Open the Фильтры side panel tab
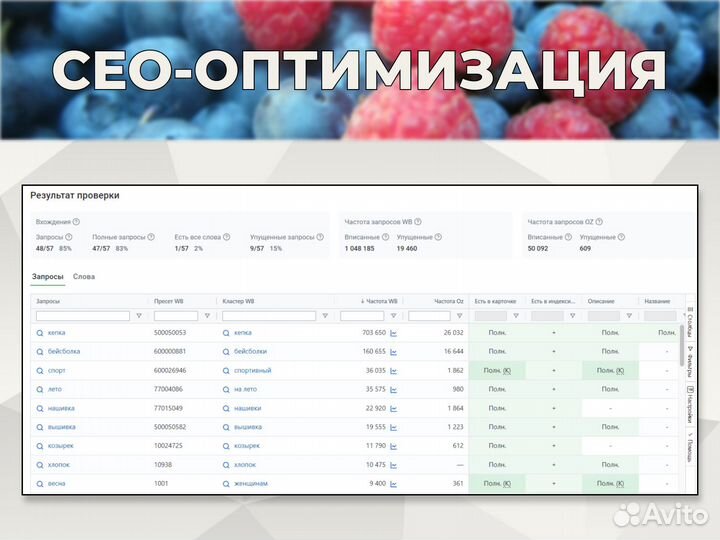 tap(690, 361)
